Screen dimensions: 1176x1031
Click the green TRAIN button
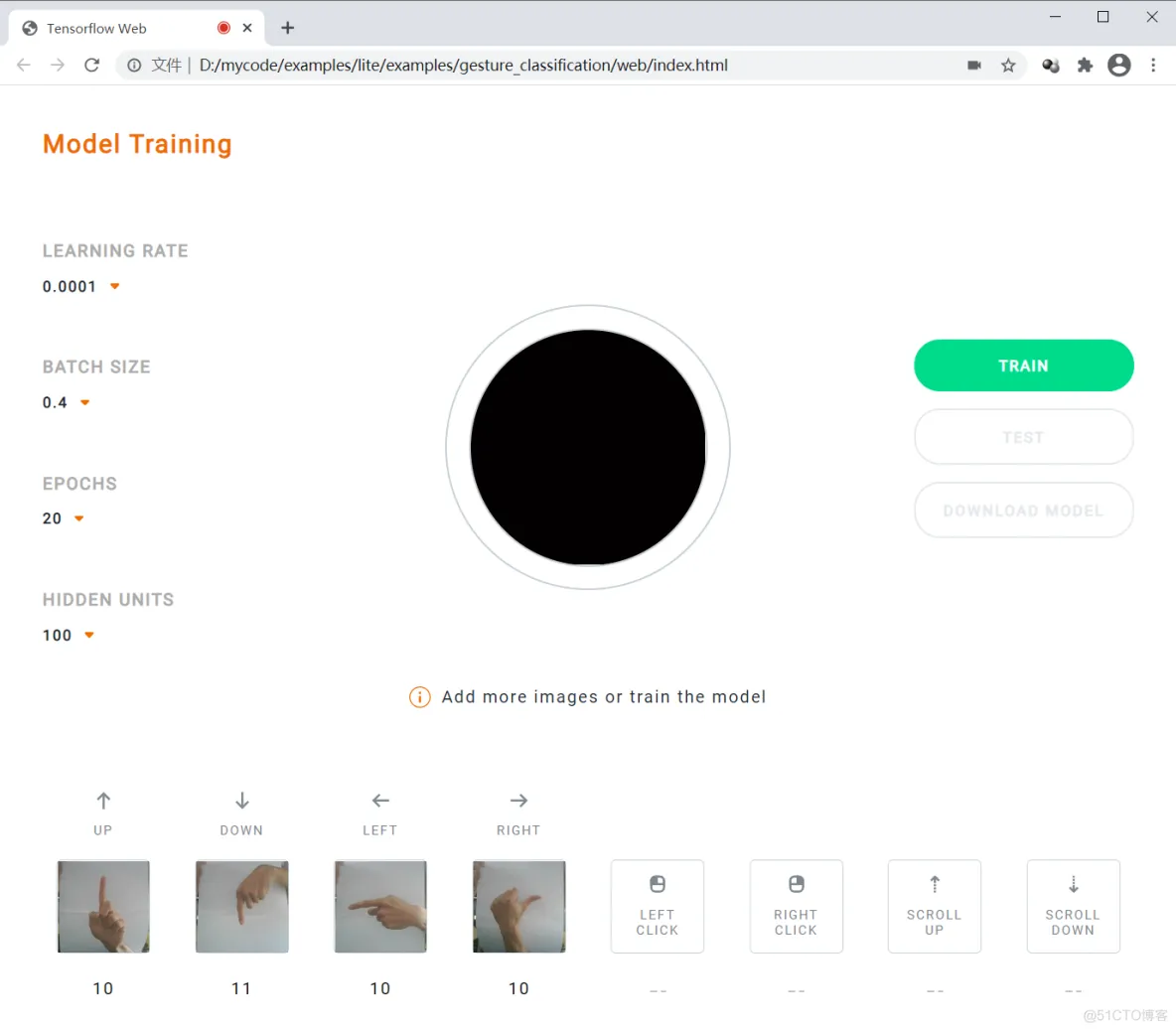pos(1024,366)
